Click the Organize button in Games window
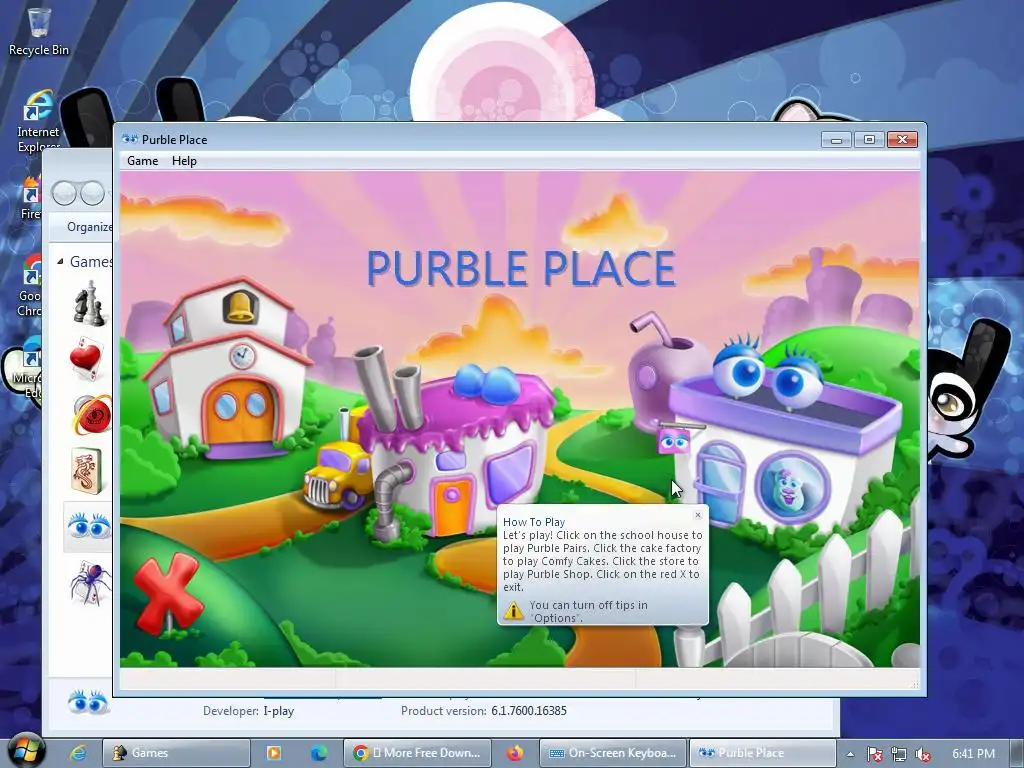Image resolution: width=1024 pixels, height=768 pixels. click(x=89, y=227)
